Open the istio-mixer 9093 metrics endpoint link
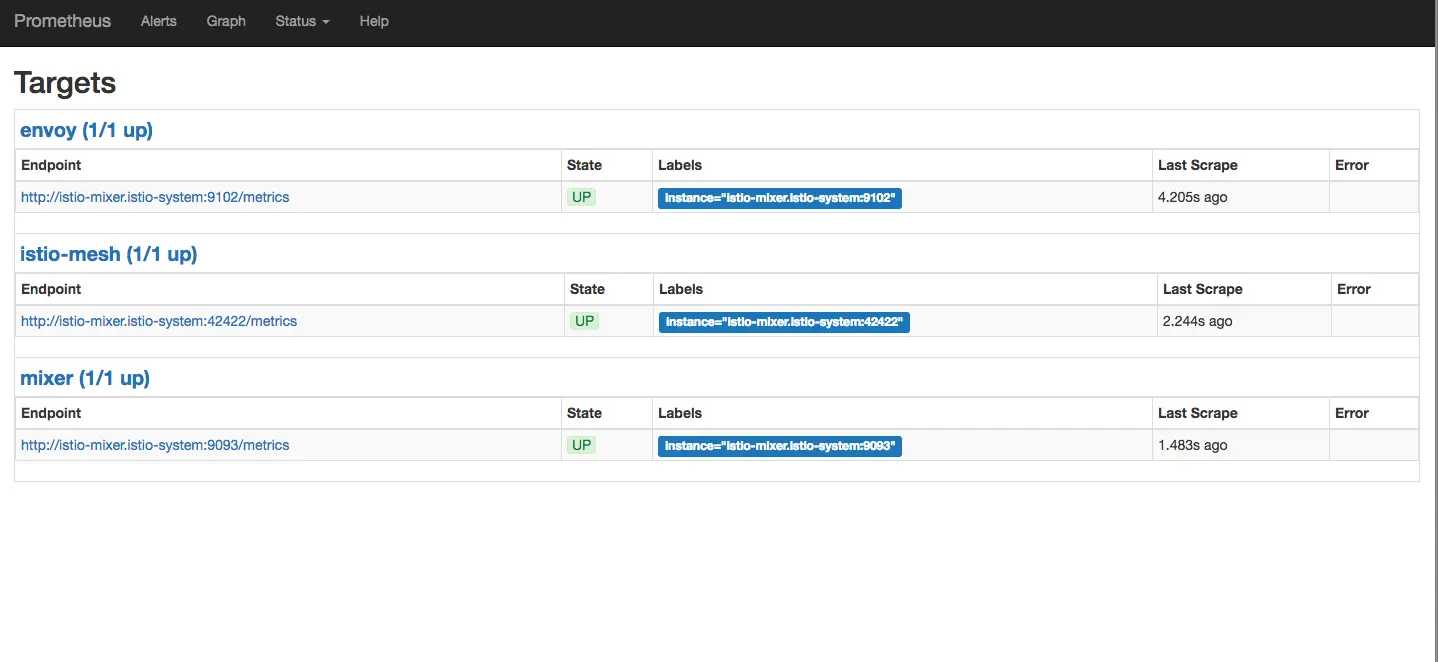The image size is (1438, 662). click(x=155, y=445)
